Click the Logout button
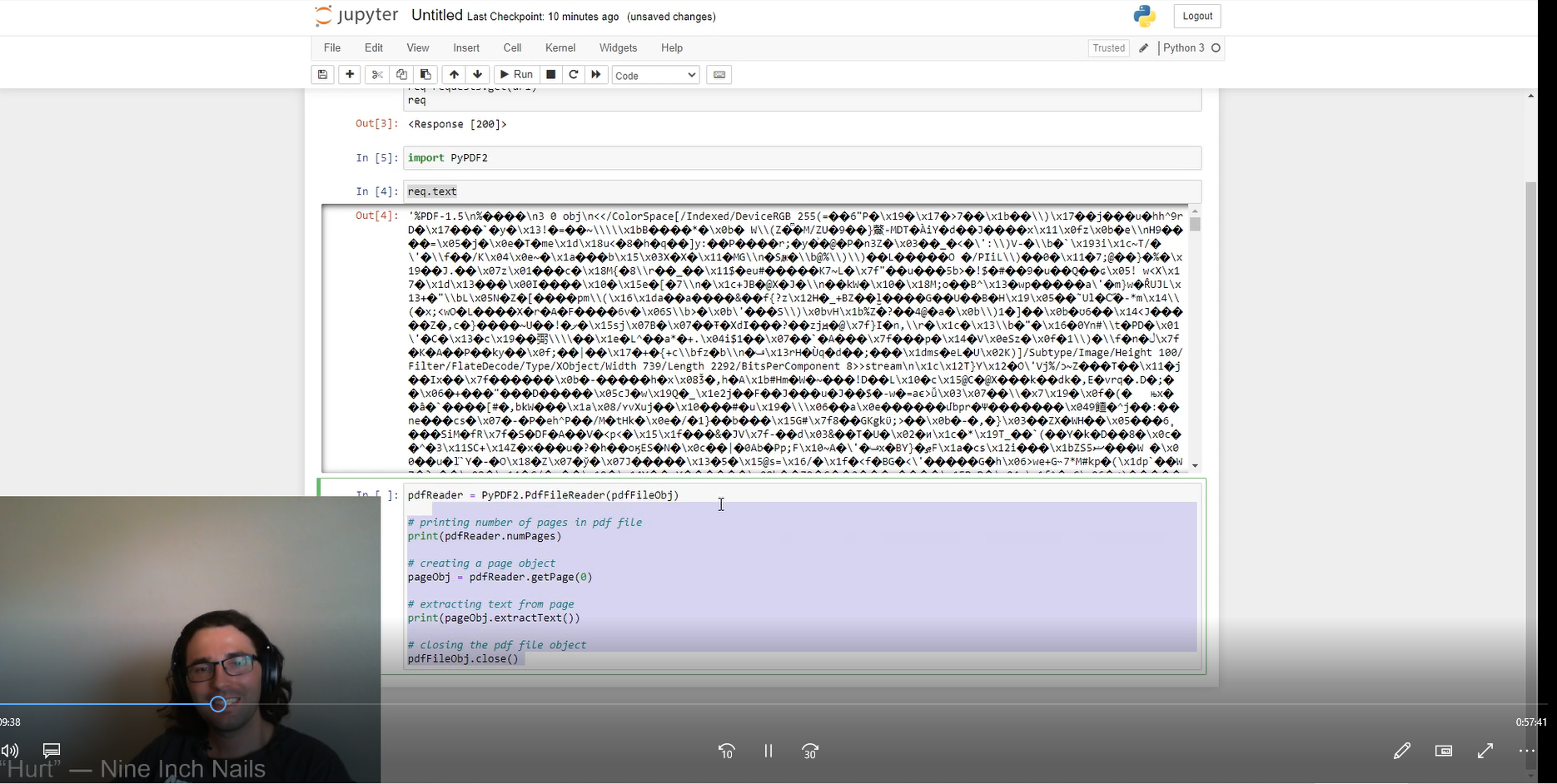The height and width of the screenshot is (784, 1557). (1196, 16)
